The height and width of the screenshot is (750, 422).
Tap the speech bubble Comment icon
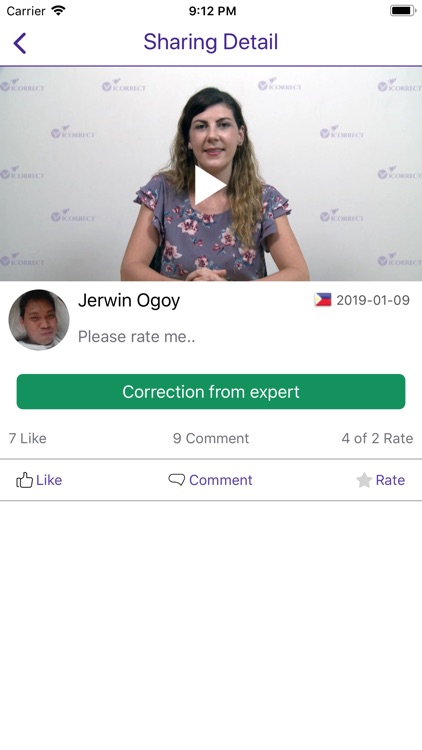[177, 479]
